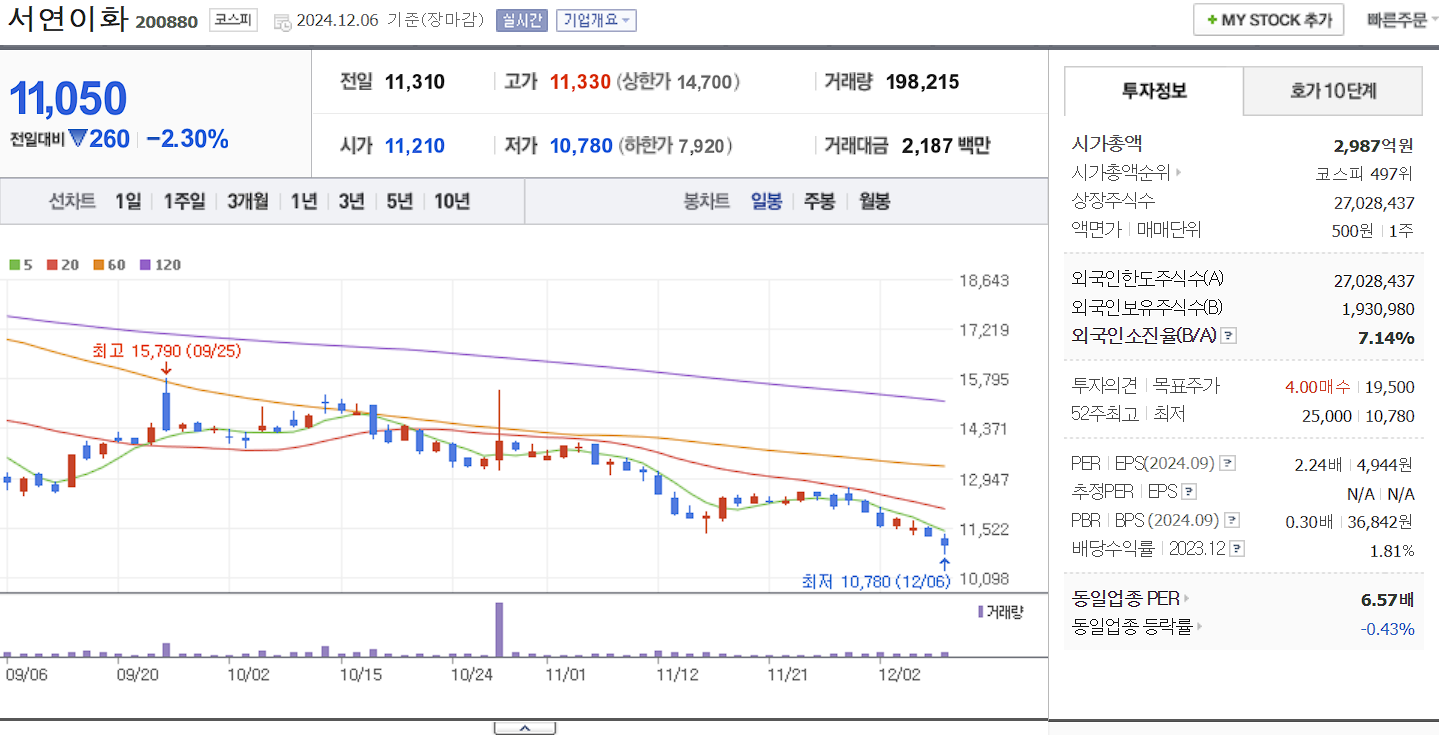Select the 10년 line chart period

452,201
